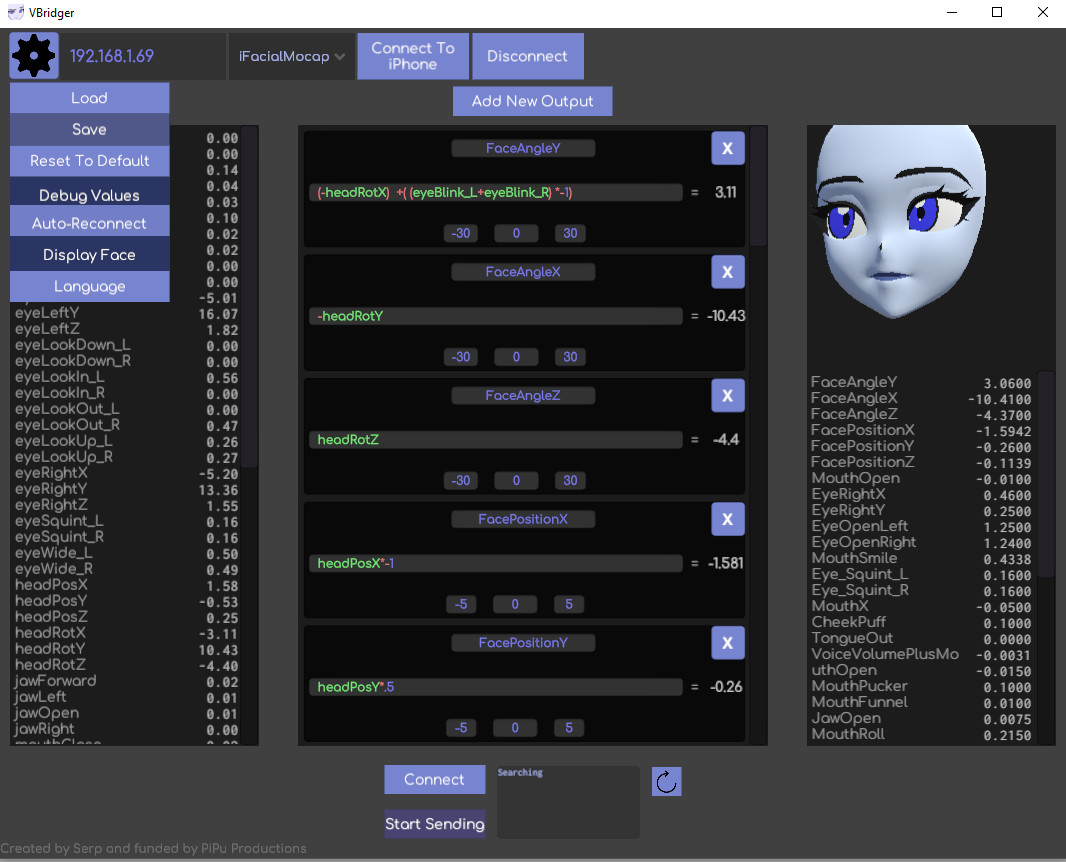Viewport: 1066px width, 862px height.
Task: Delete the FaceAngleX output entry
Action: coord(727,271)
